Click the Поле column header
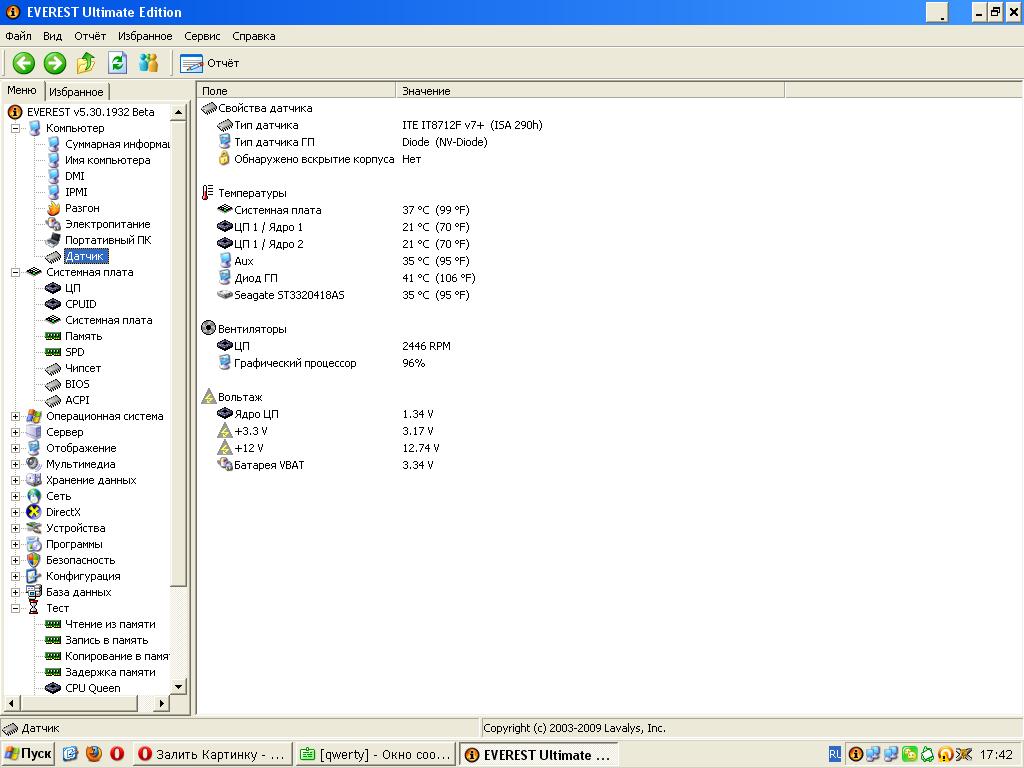 tap(296, 91)
